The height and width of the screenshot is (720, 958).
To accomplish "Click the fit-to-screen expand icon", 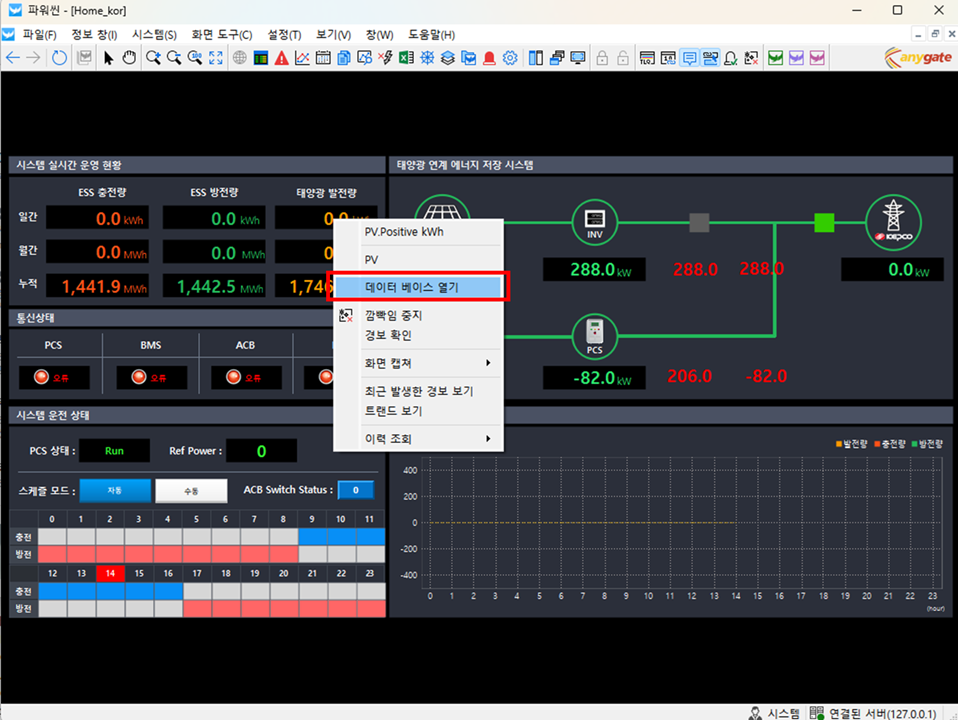I will pos(217,58).
